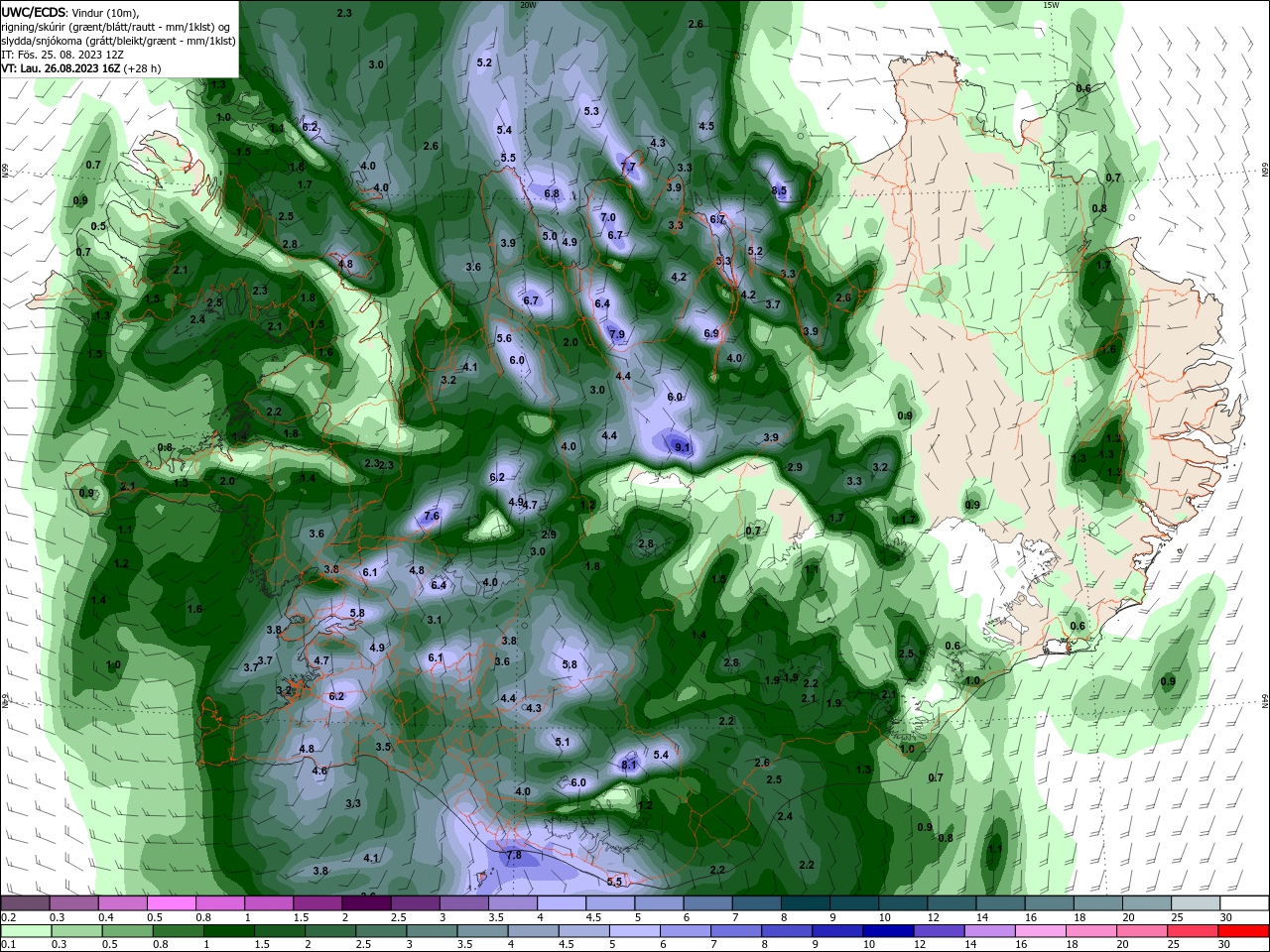Screen dimensions: 1270x952
Task: Click the 9.1 precipitation value on the map
Action: coord(683,447)
